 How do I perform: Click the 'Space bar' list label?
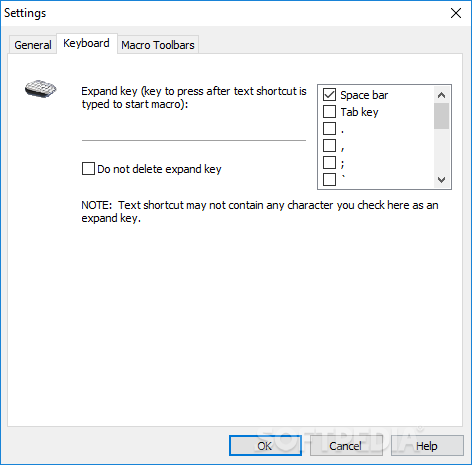tap(364, 95)
